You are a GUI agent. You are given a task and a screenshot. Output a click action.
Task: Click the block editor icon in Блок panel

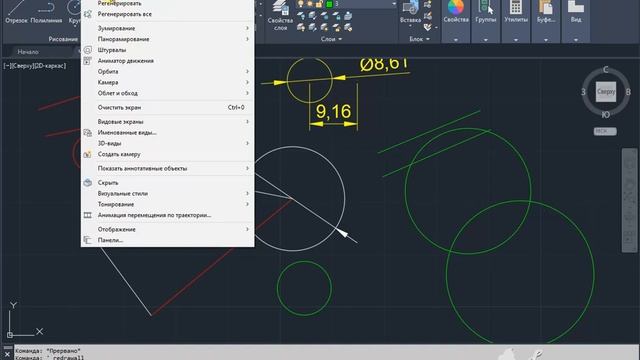click(427, 16)
